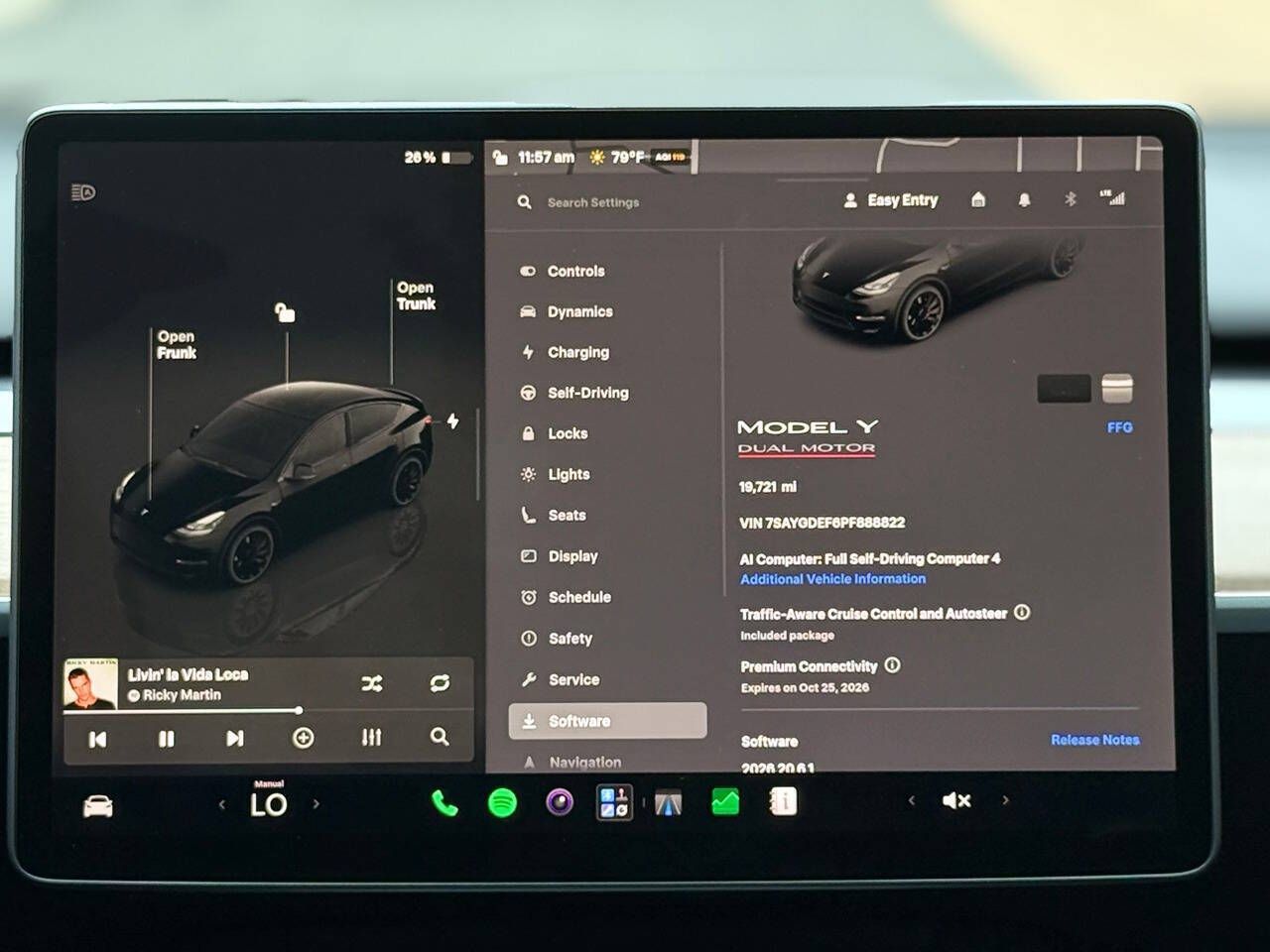Open the Camera app

(x=560, y=802)
